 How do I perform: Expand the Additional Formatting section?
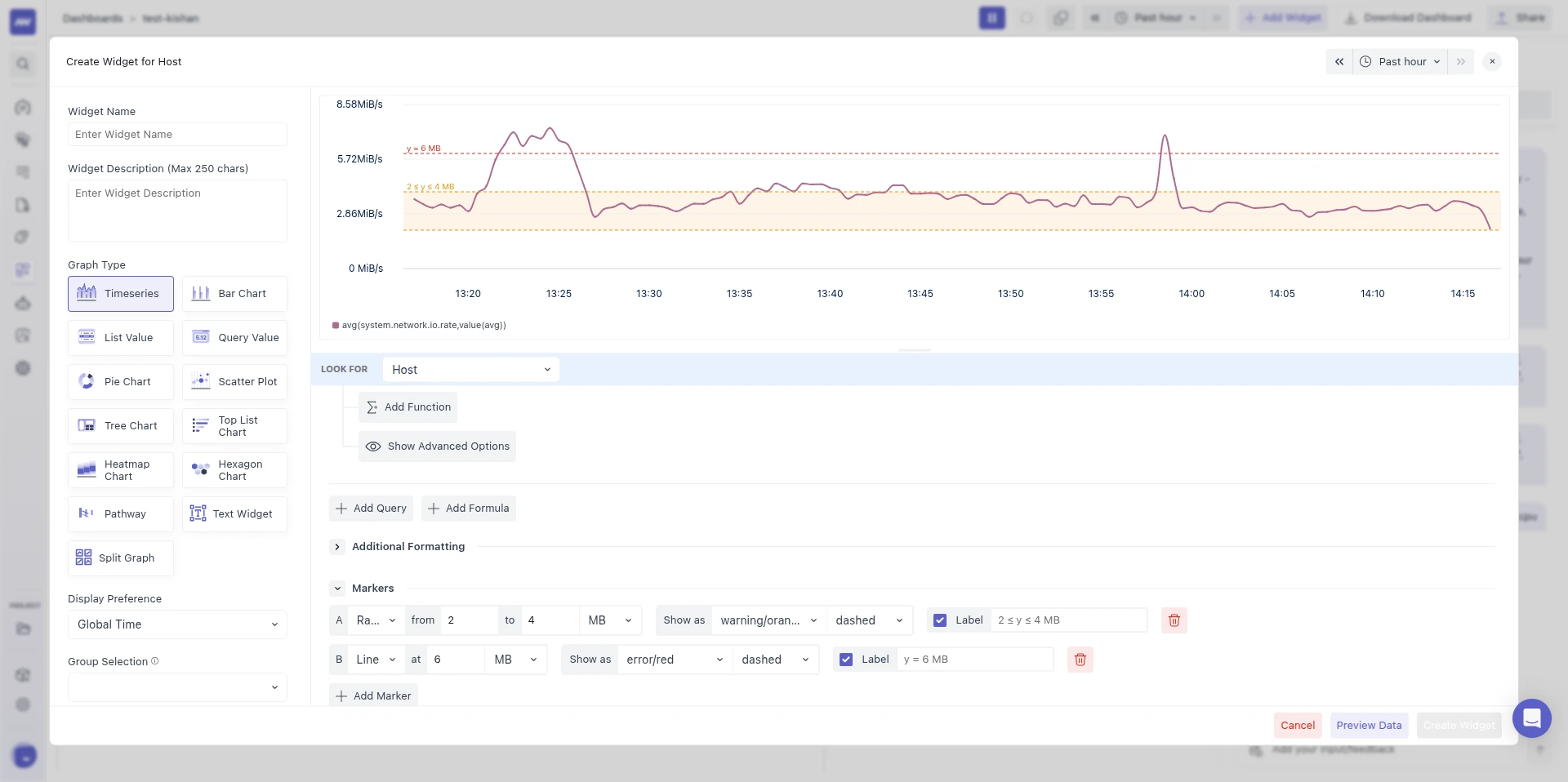tap(337, 547)
